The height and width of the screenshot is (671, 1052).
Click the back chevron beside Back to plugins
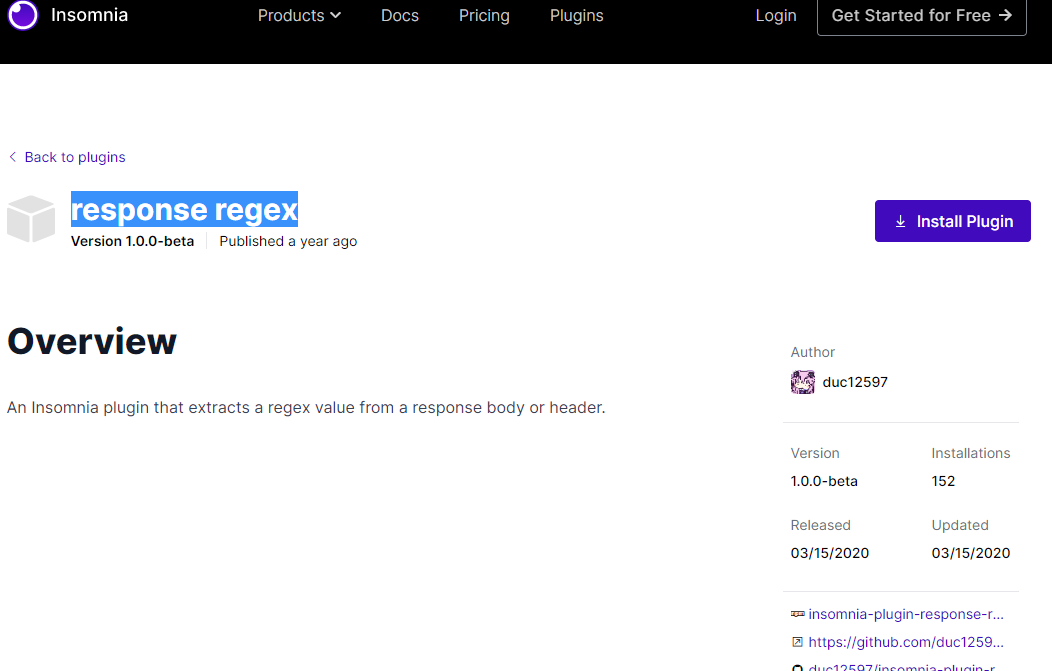point(13,156)
